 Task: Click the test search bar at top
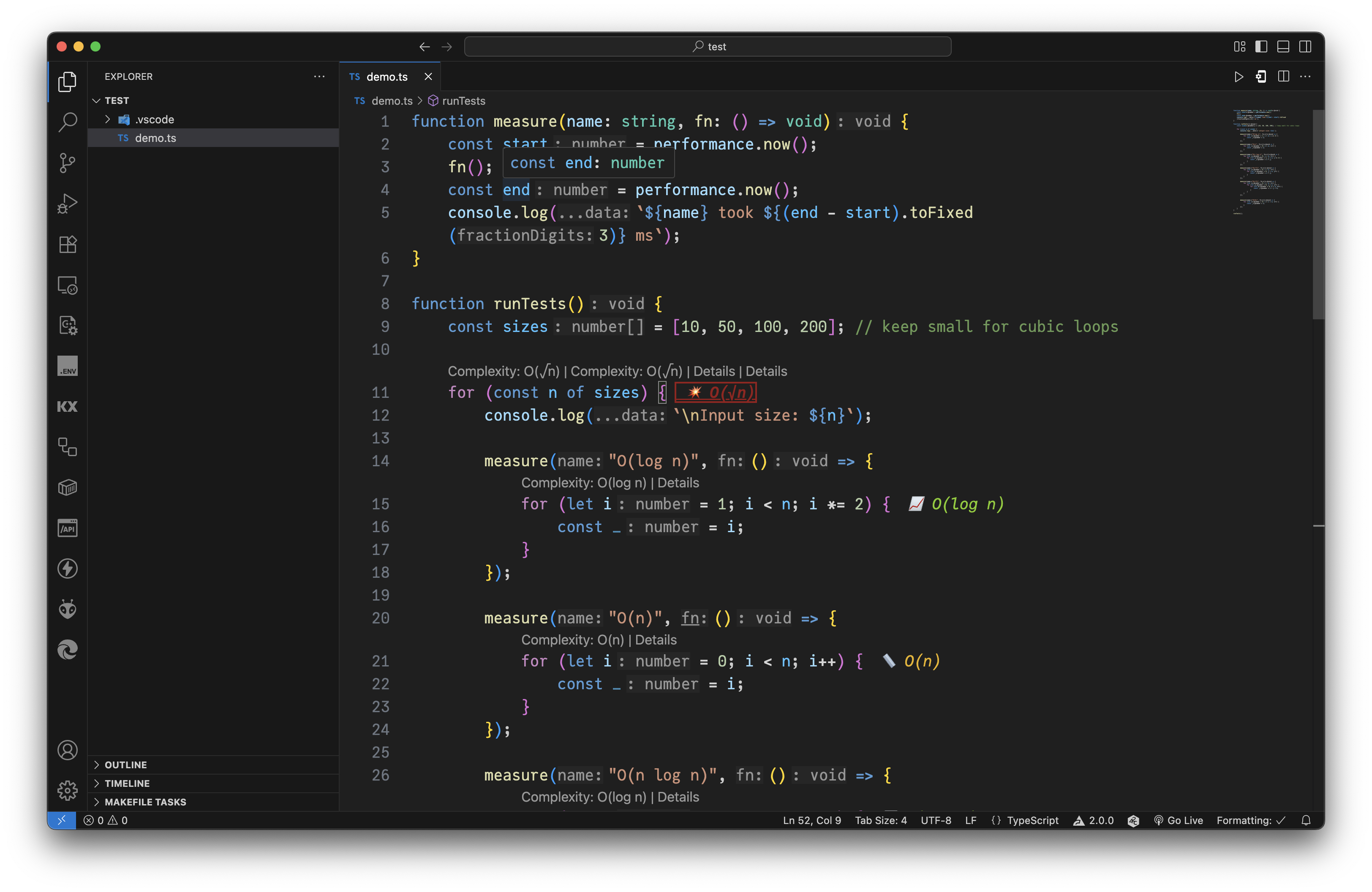[707, 47]
